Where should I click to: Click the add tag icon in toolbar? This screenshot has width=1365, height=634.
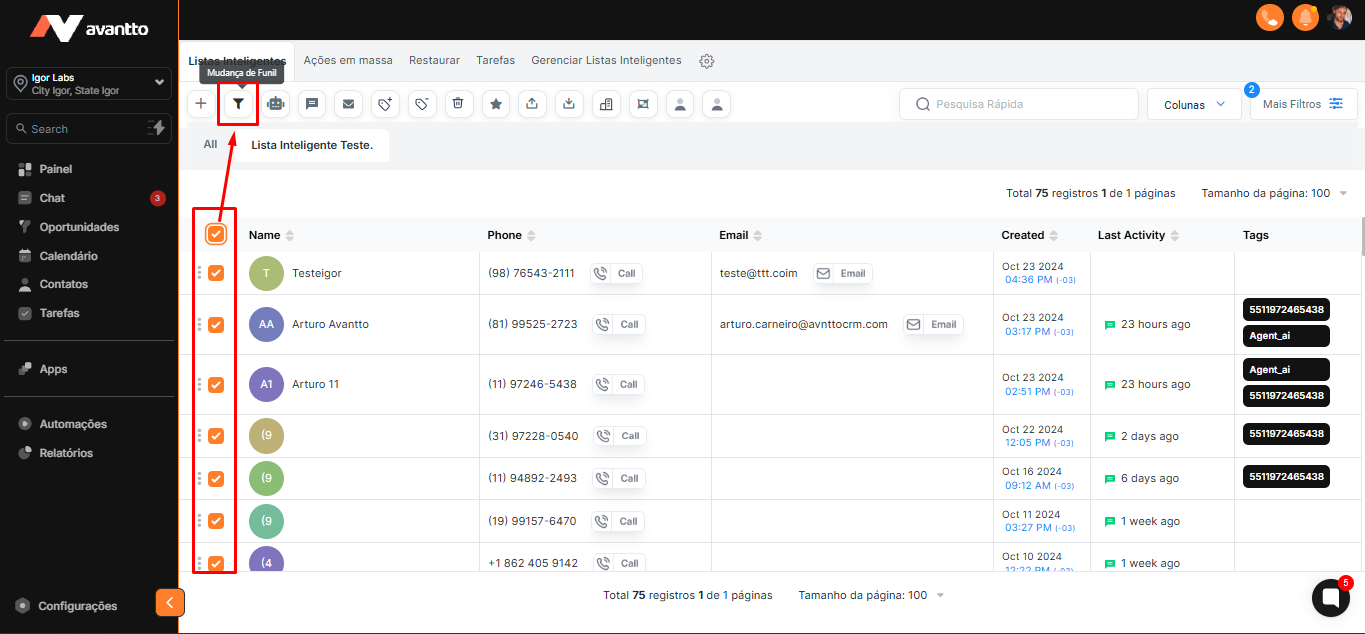click(385, 104)
